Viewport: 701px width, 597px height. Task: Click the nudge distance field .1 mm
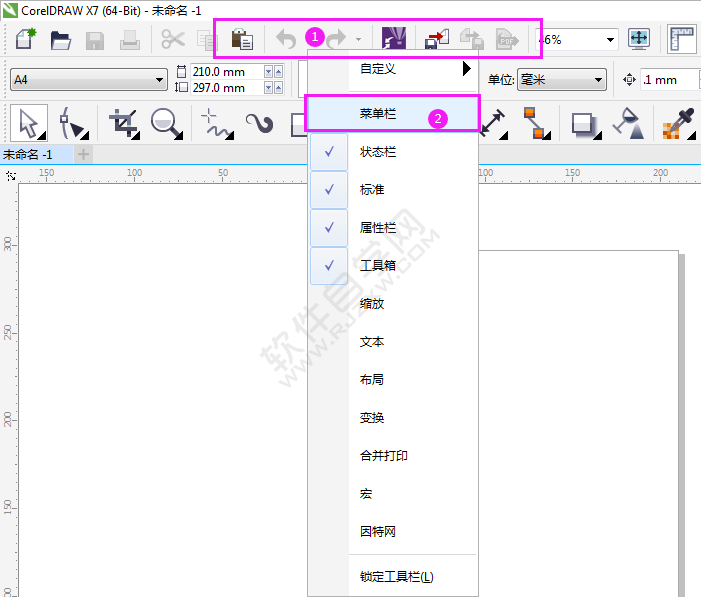coord(669,80)
